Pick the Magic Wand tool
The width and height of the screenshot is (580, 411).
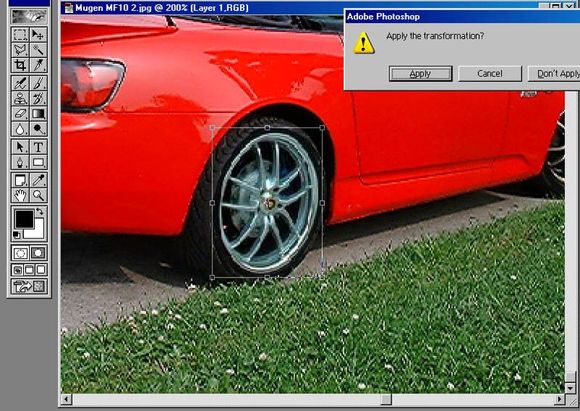point(38,50)
